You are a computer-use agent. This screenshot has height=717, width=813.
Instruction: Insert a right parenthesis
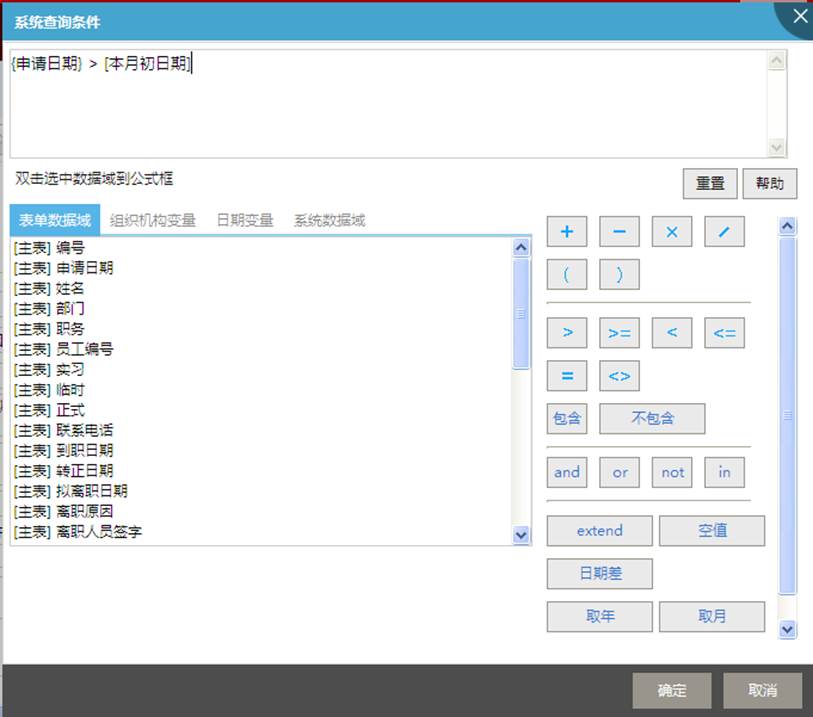619,275
